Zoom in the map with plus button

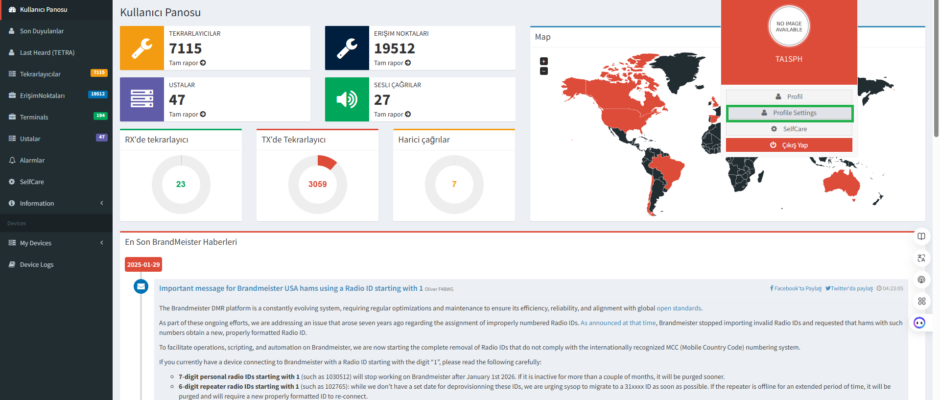click(544, 61)
